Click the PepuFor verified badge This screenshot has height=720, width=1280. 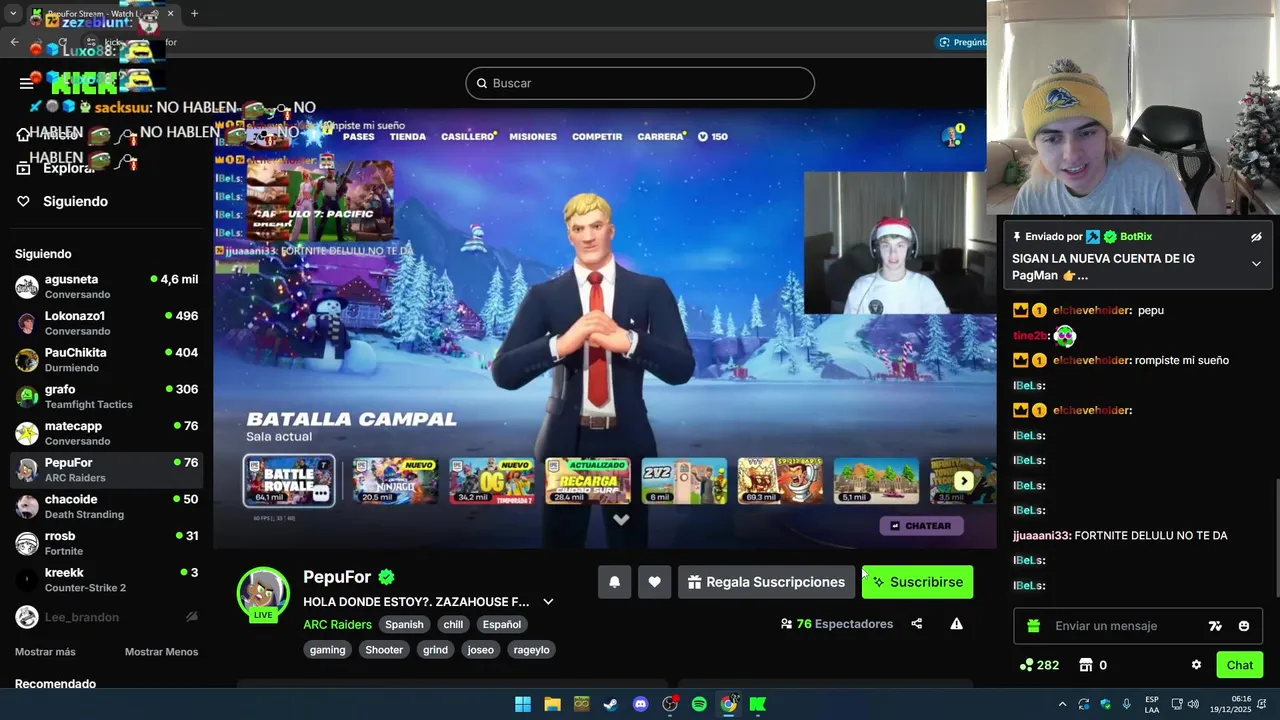click(x=386, y=577)
